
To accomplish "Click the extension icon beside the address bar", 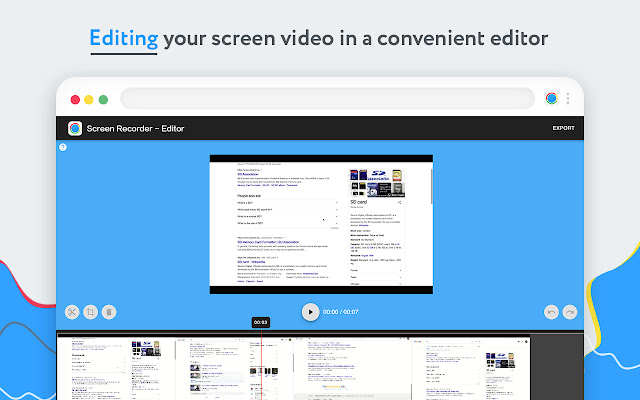I will pyautogui.click(x=551, y=98).
